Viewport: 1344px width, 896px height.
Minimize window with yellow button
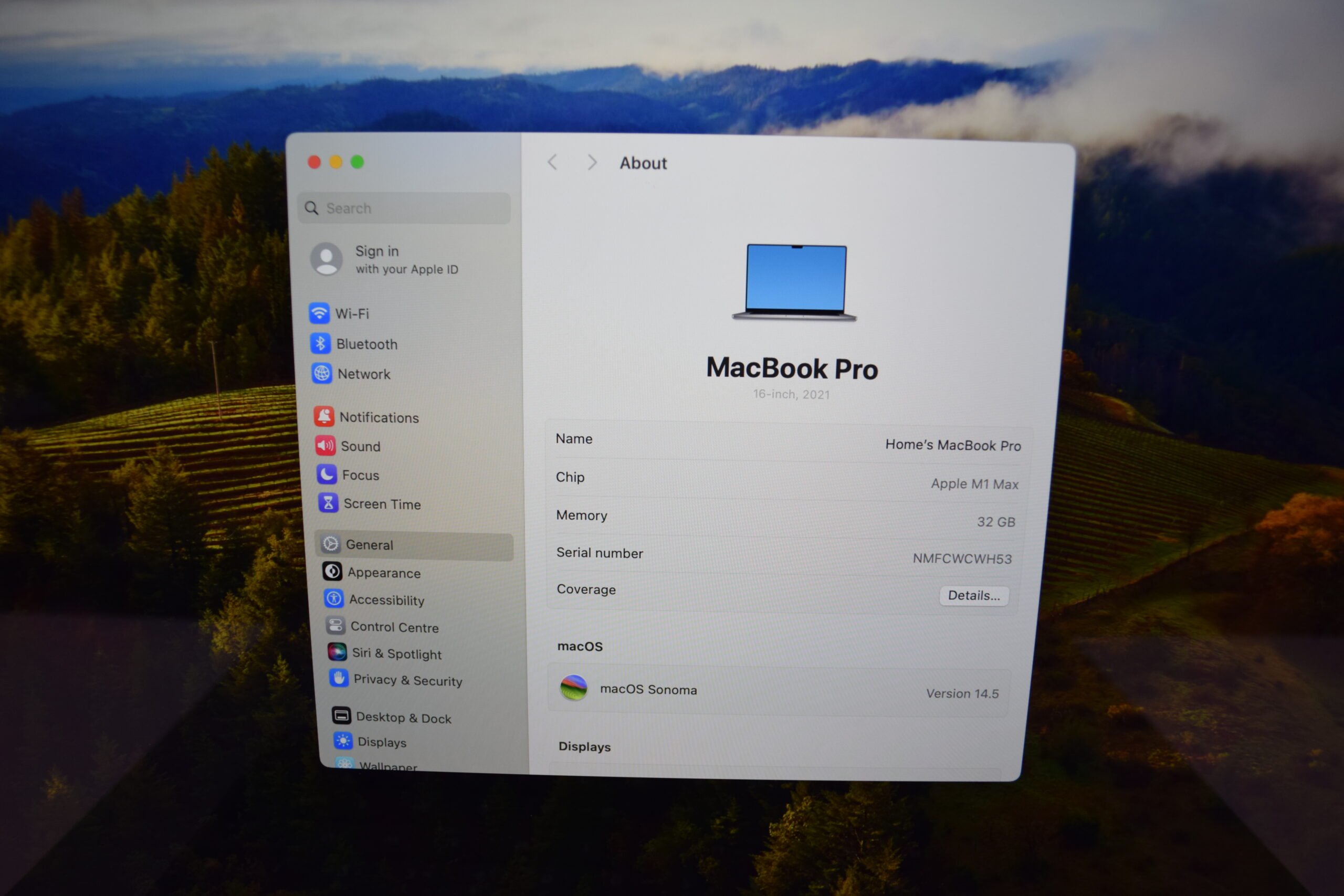(336, 162)
